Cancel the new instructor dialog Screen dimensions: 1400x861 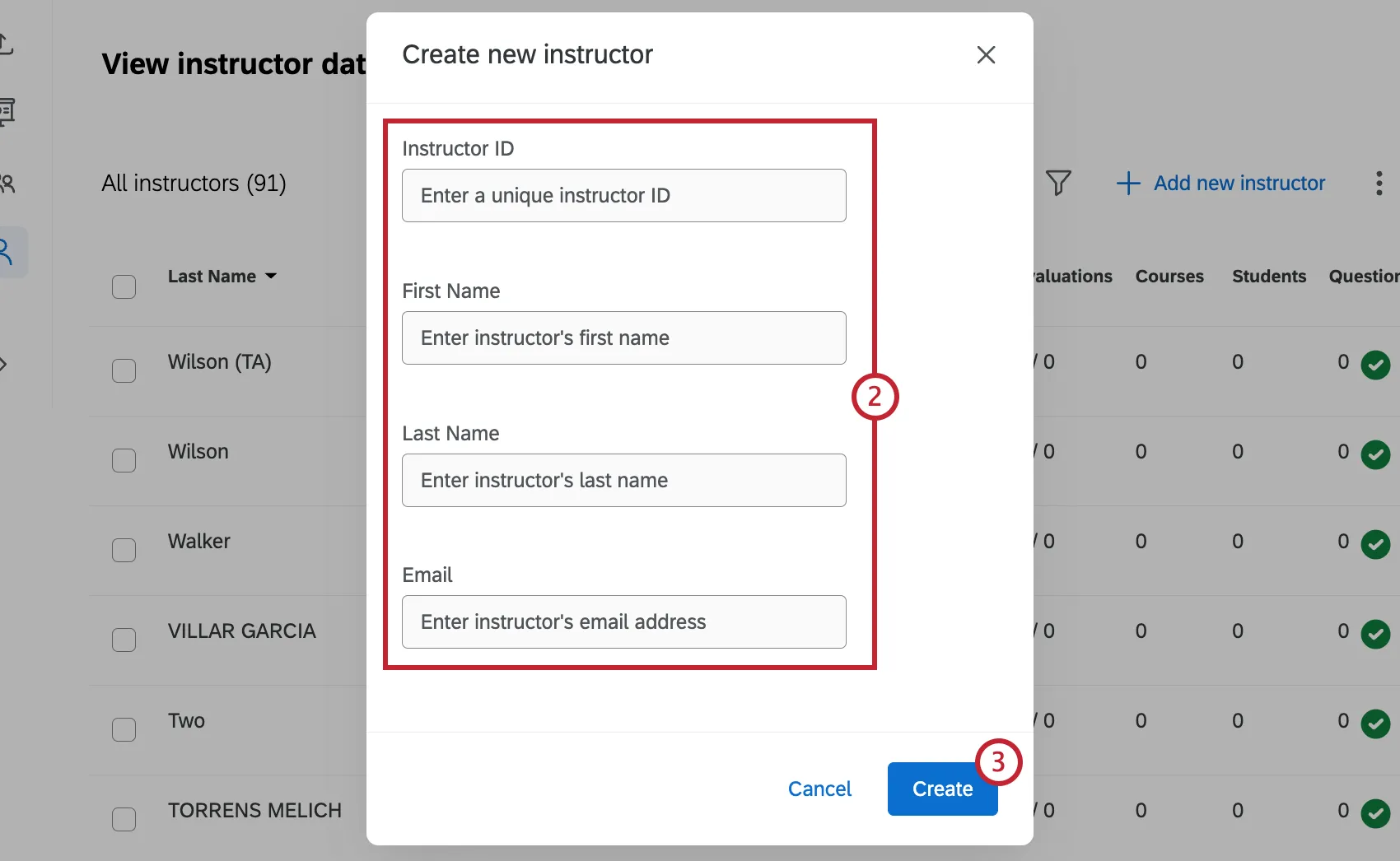tap(819, 789)
